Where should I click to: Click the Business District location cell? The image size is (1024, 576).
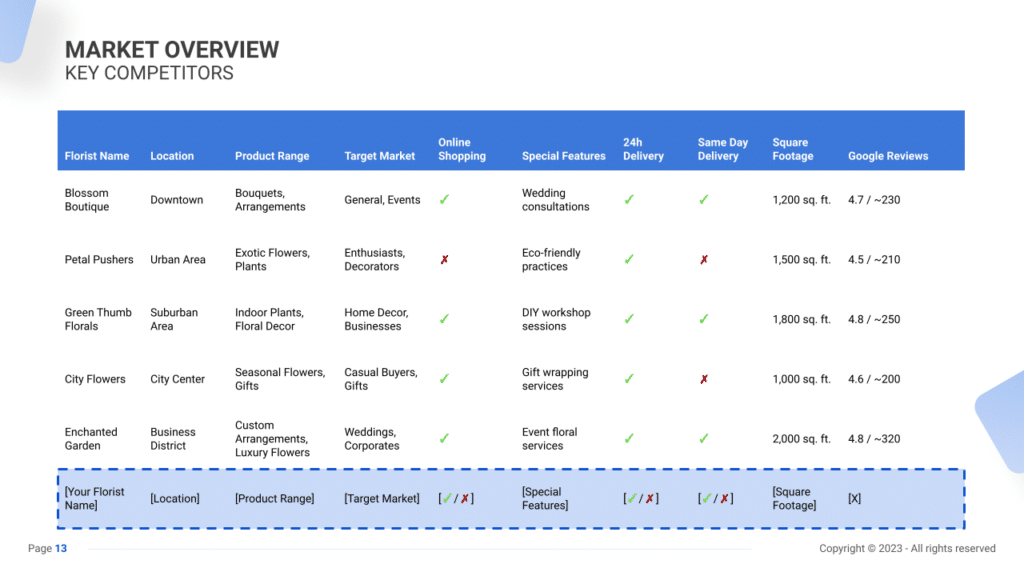tap(172, 439)
